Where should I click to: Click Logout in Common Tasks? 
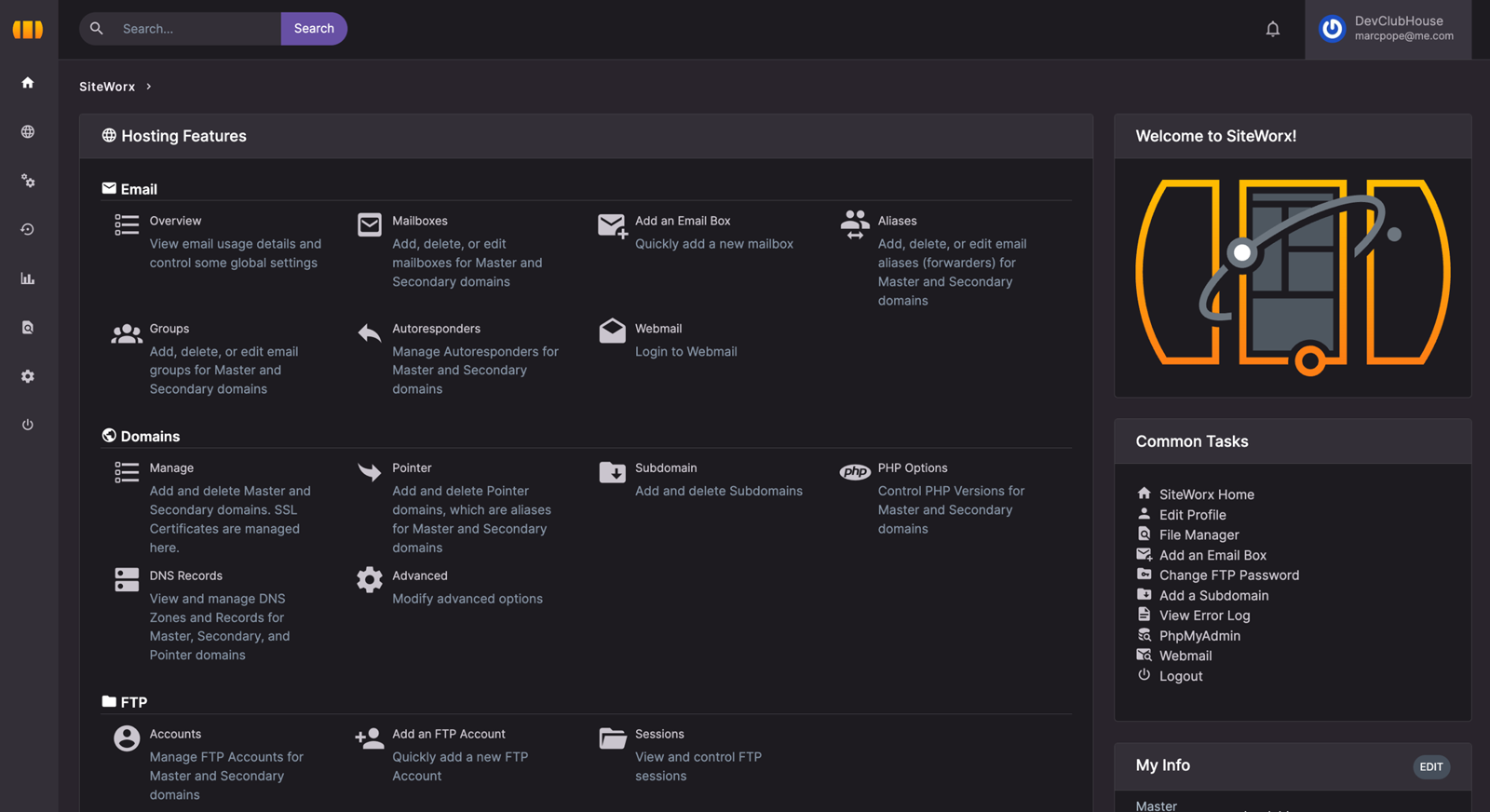pyautogui.click(x=1181, y=677)
